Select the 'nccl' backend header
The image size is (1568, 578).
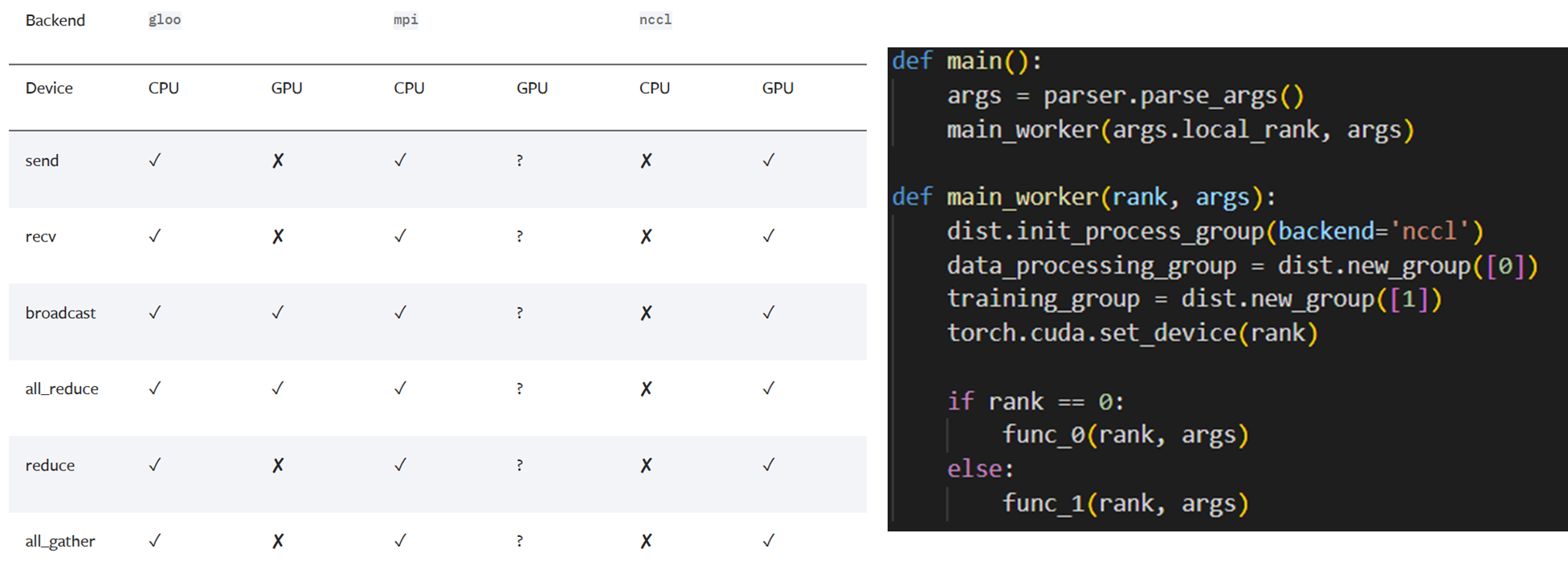(655, 20)
